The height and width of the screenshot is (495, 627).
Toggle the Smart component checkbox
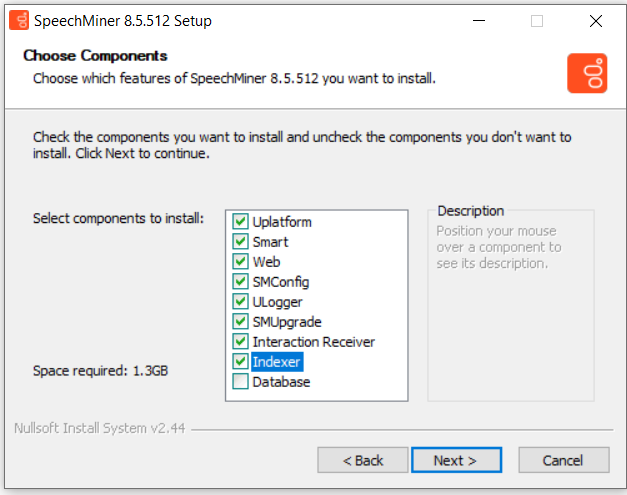coord(240,241)
